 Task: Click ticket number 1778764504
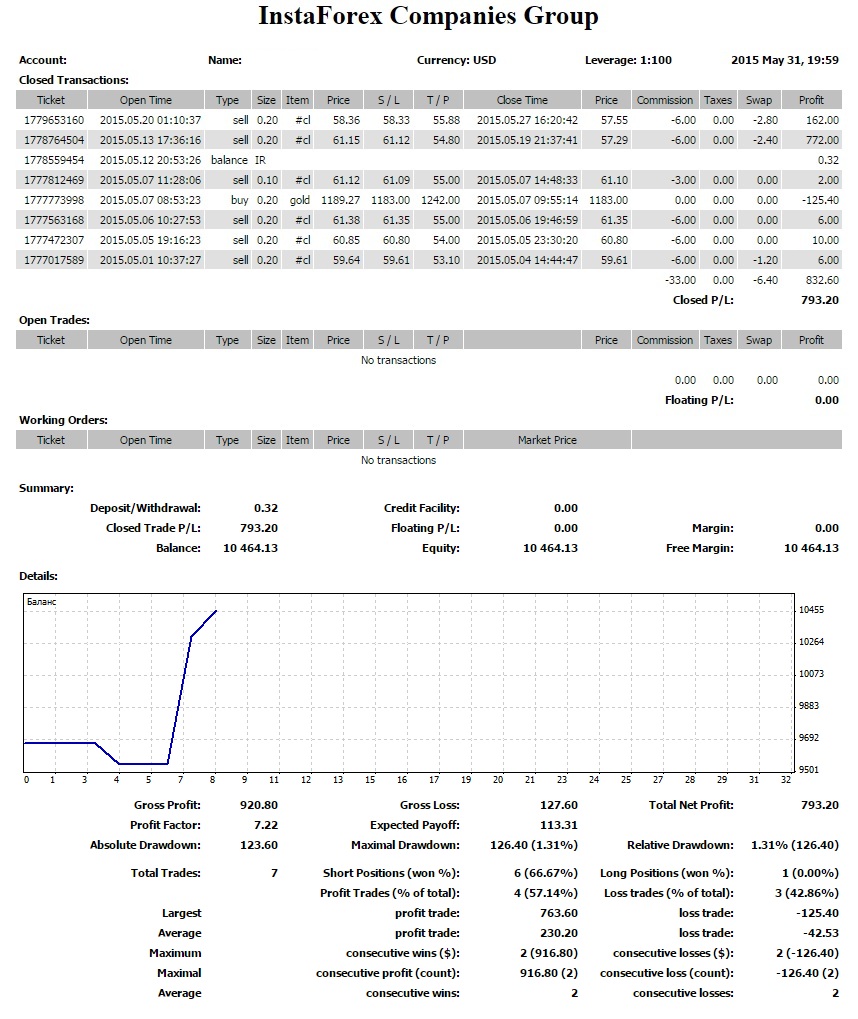pos(54,140)
